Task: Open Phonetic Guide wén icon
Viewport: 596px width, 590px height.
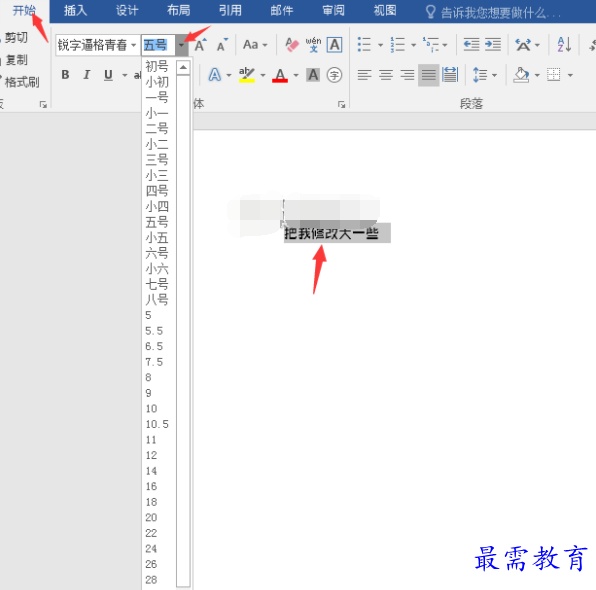Action: [x=313, y=45]
